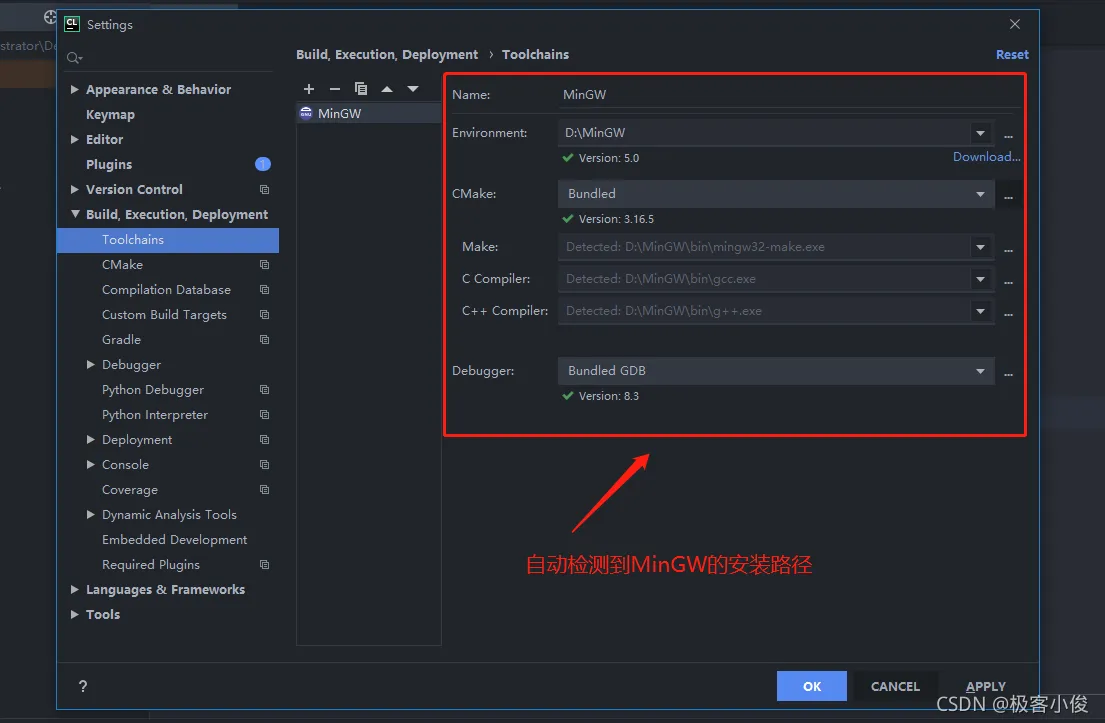Expand the Debugger settings node
The image size is (1105, 723).
pos(90,364)
